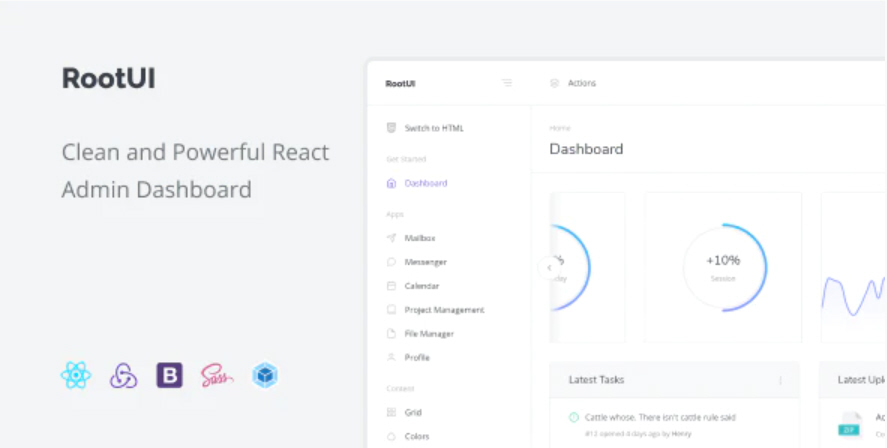Click the green clock icon on task
887x448 pixels.
coord(574,417)
